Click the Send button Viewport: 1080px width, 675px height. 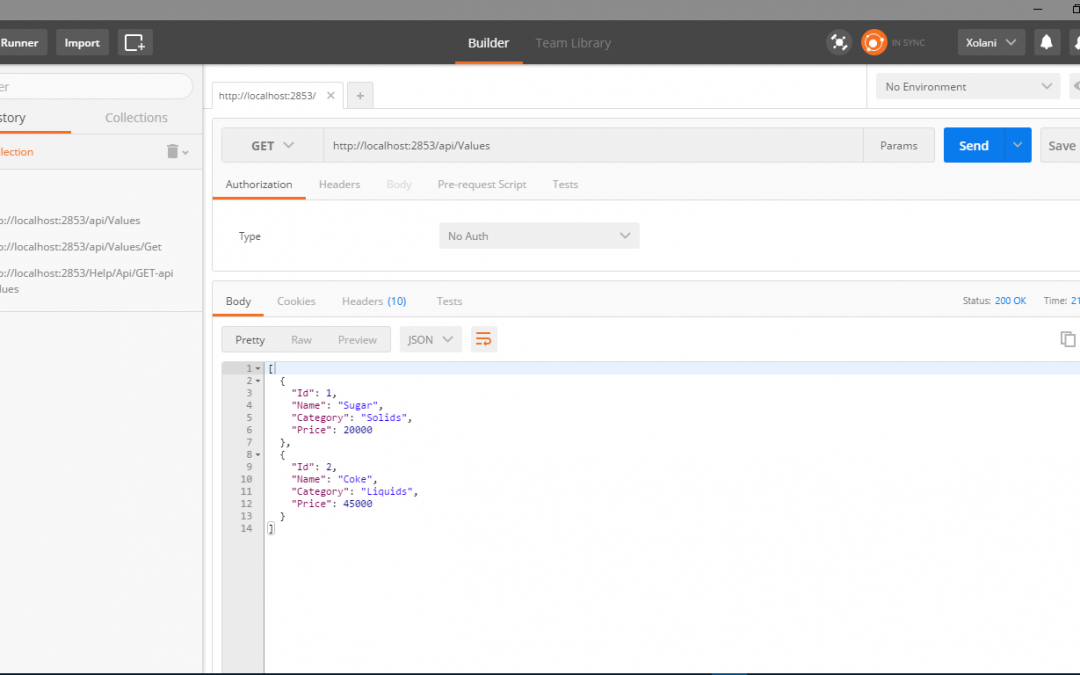click(972, 145)
